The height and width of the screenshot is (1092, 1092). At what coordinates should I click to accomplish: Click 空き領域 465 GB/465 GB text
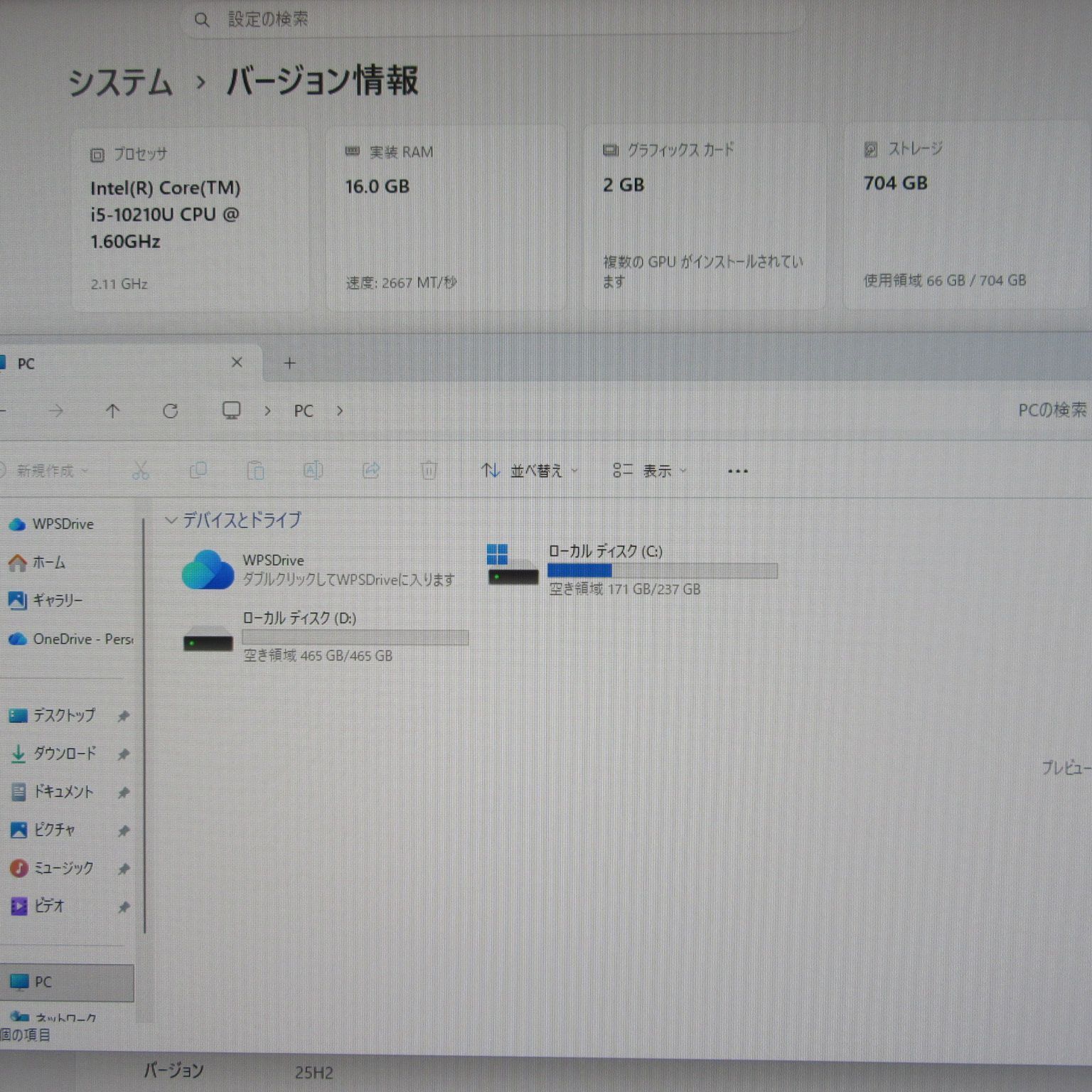click(318, 655)
